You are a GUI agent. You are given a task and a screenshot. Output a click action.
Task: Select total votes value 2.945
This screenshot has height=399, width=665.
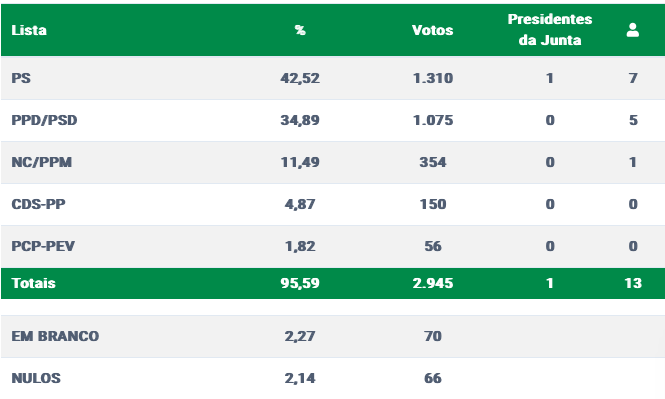pos(433,283)
